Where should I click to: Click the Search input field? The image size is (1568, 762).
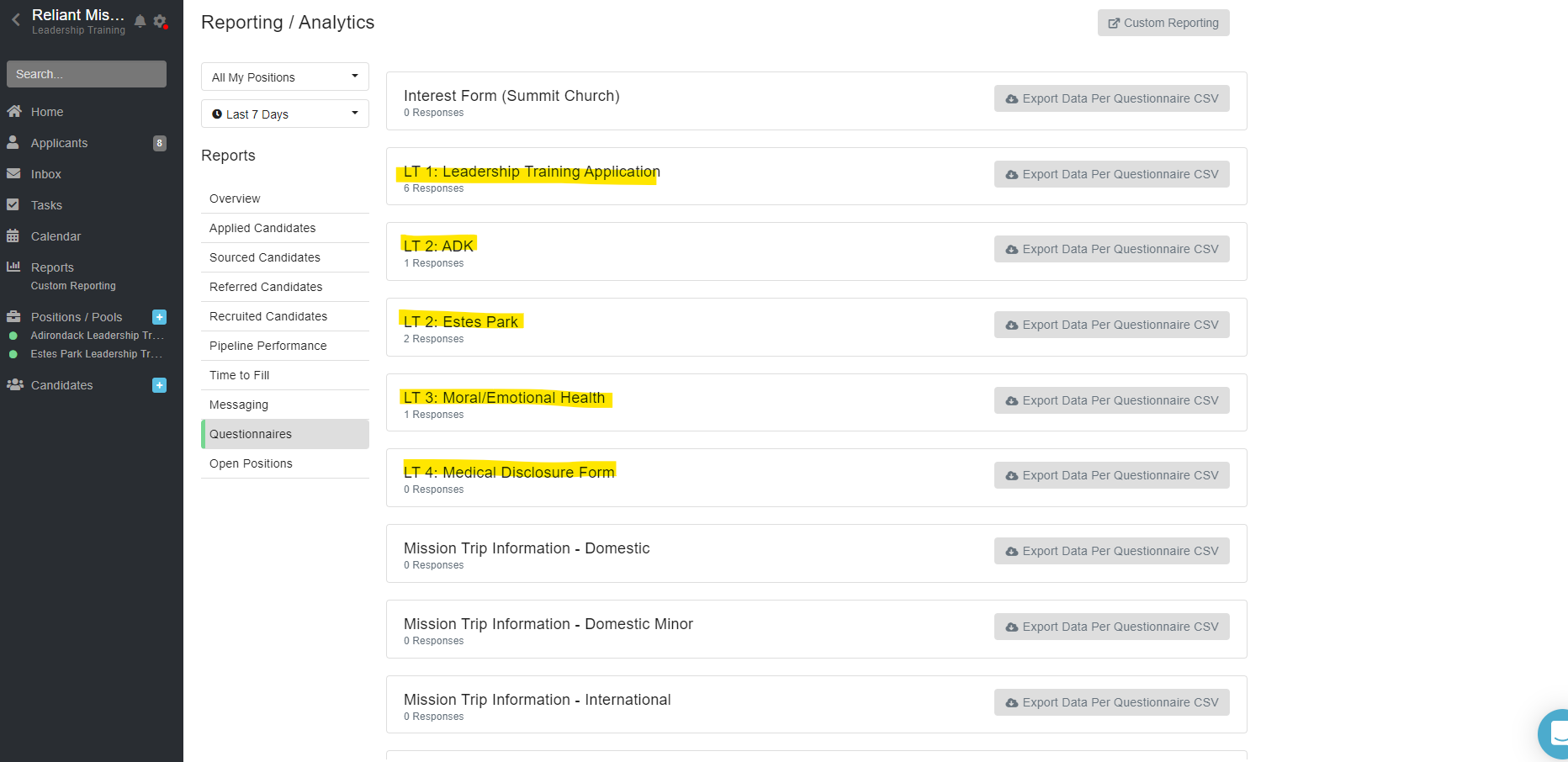pos(87,74)
